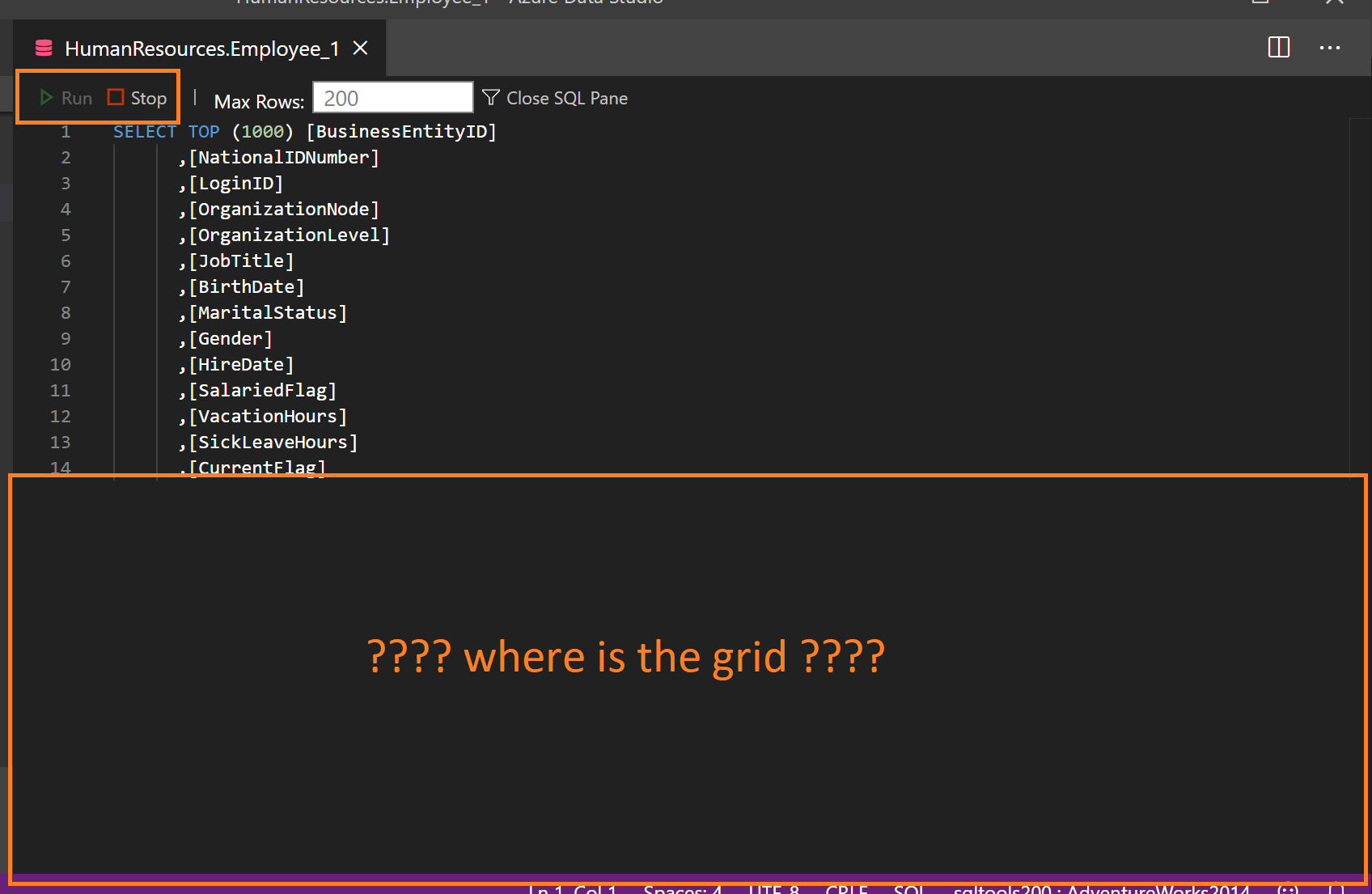This screenshot has width=1372, height=894.
Task: Split the editor into side-by-side view
Action: click(1277, 48)
